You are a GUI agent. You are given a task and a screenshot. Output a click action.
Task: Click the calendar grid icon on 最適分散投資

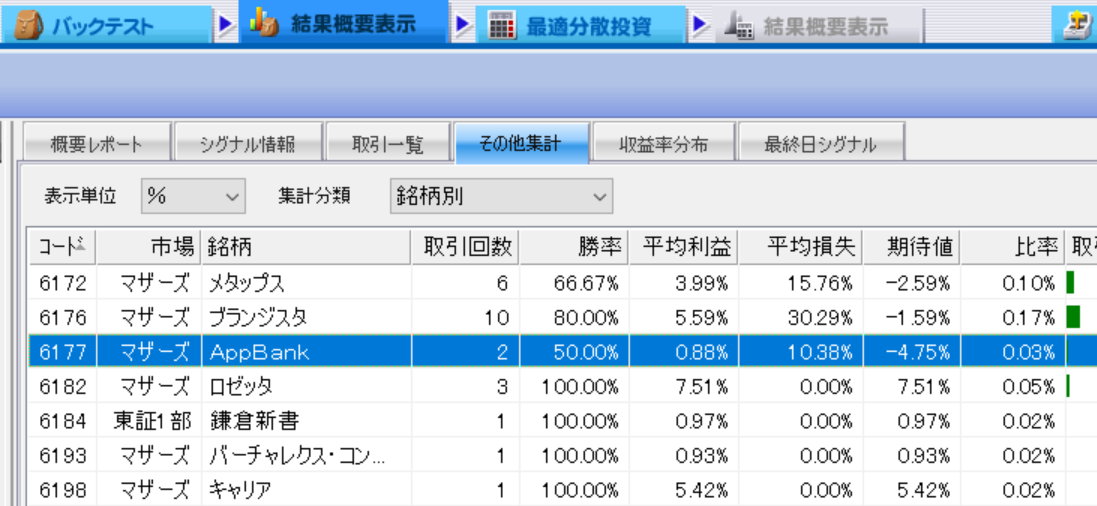(x=501, y=27)
